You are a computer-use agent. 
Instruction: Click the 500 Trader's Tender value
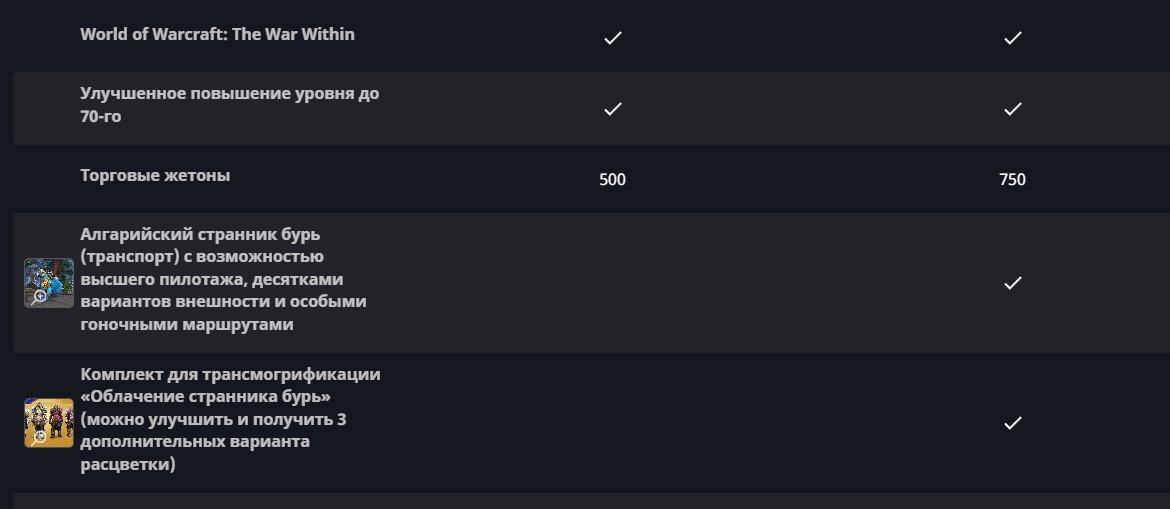pos(613,180)
